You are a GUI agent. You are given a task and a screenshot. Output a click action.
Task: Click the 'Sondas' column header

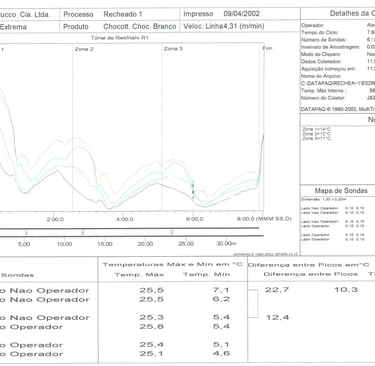pos(17,275)
